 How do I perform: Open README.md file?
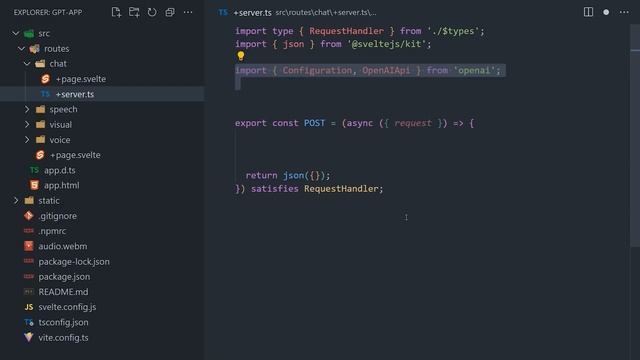[x=63, y=292]
